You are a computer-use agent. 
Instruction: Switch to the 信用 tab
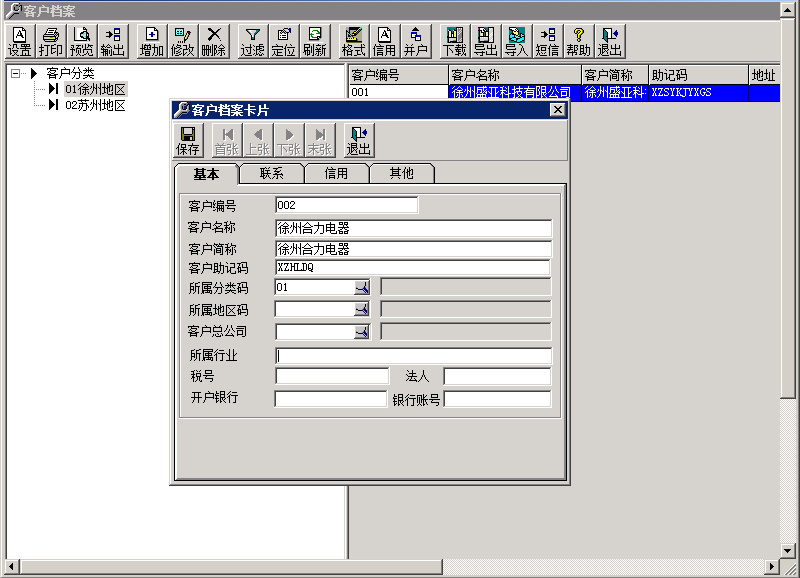(336, 173)
